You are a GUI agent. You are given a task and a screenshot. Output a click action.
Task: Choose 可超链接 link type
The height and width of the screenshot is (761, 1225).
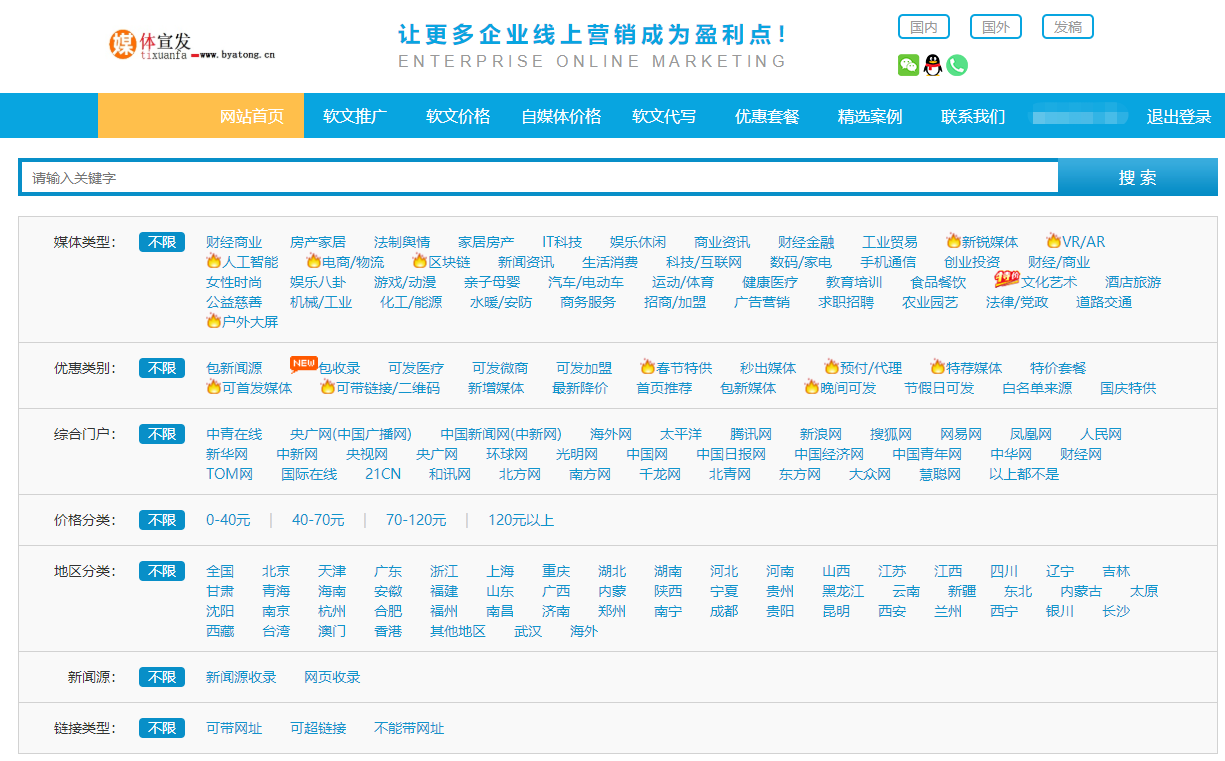click(x=318, y=728)
